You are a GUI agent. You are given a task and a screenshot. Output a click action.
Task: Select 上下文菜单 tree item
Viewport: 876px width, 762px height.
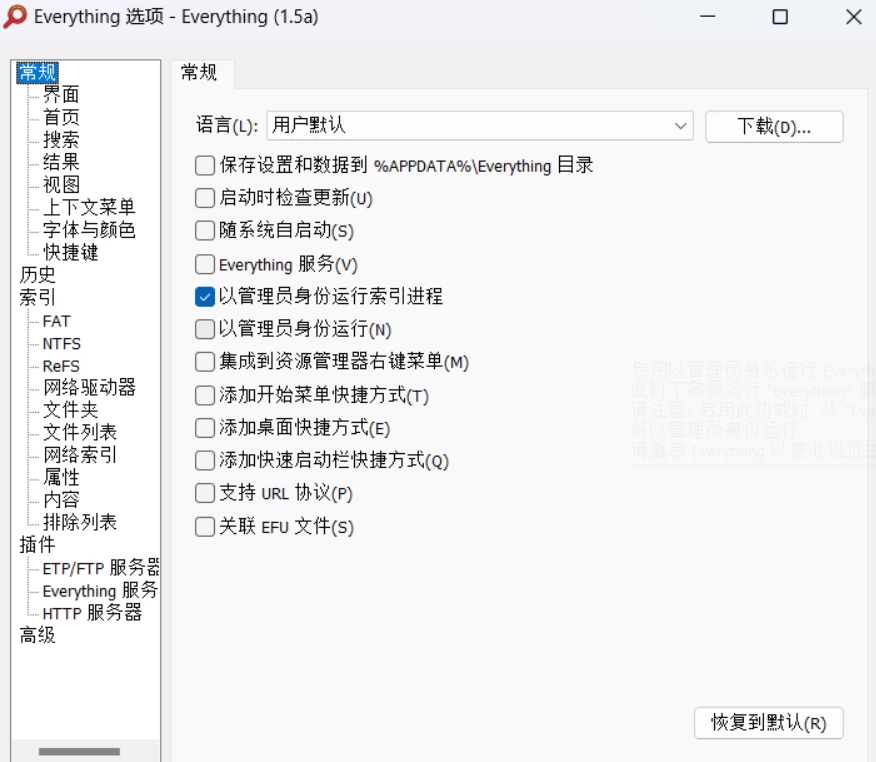tap(89, 207)
